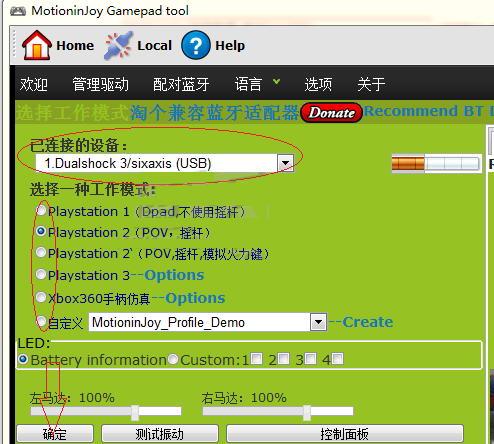Open the 语言 language dropdown menu
The height and width of the screenshot is (444, 494).
coord(257,84)
